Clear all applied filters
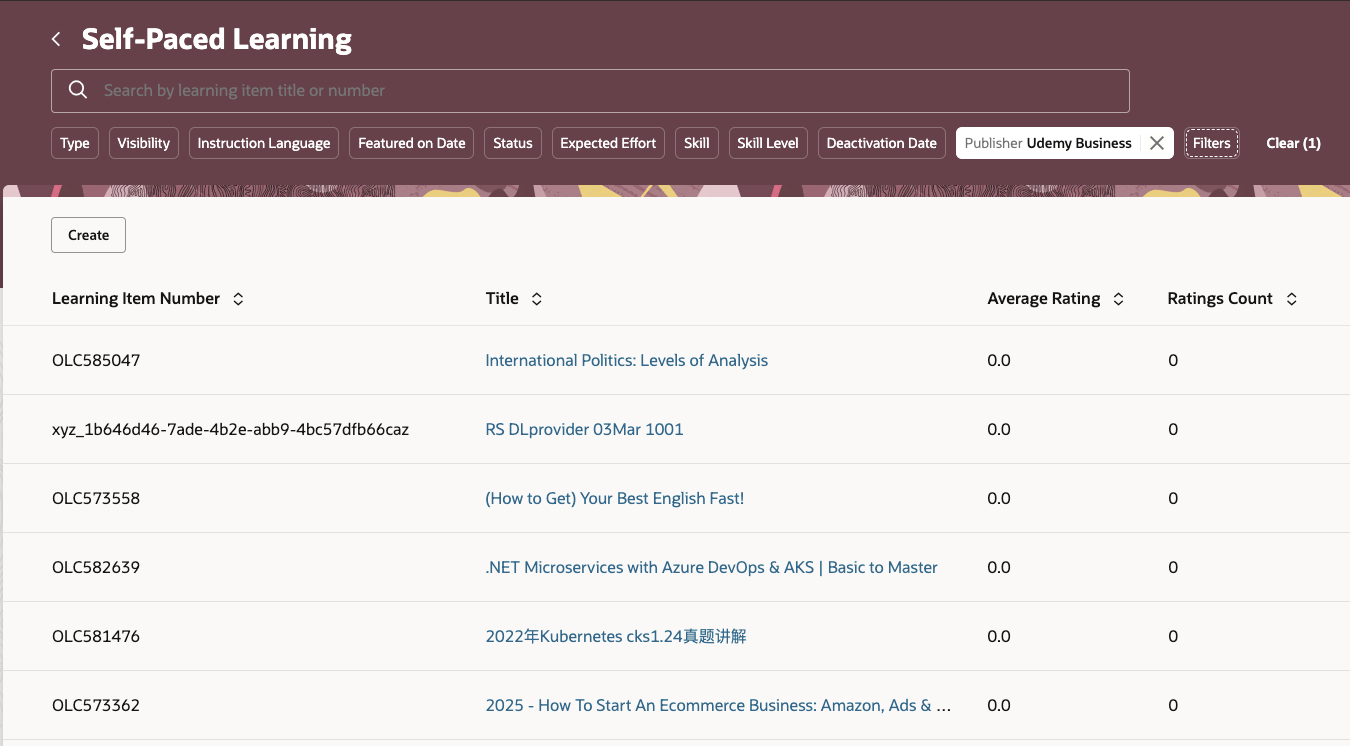Screen dimensions: 1350x746 pyautogui.click(x=1293, y=143)
